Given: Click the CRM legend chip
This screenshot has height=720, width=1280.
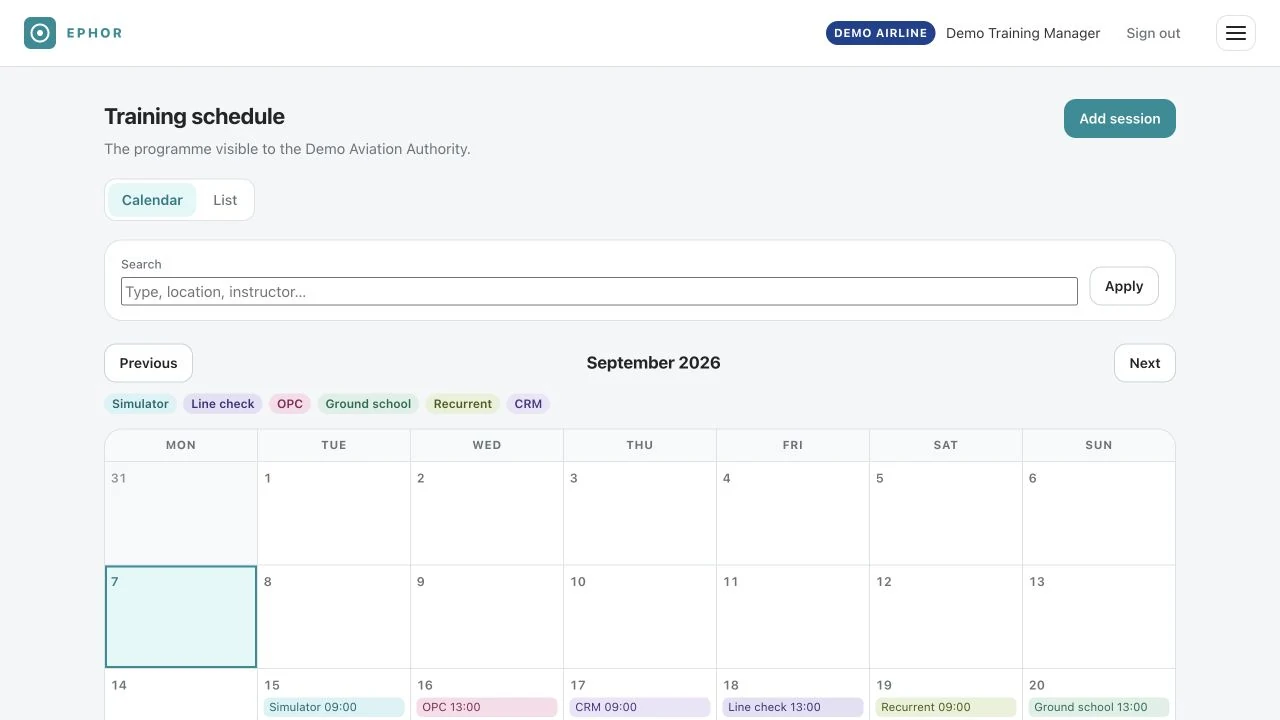Looking at the screenshot, I should [528, 404].
